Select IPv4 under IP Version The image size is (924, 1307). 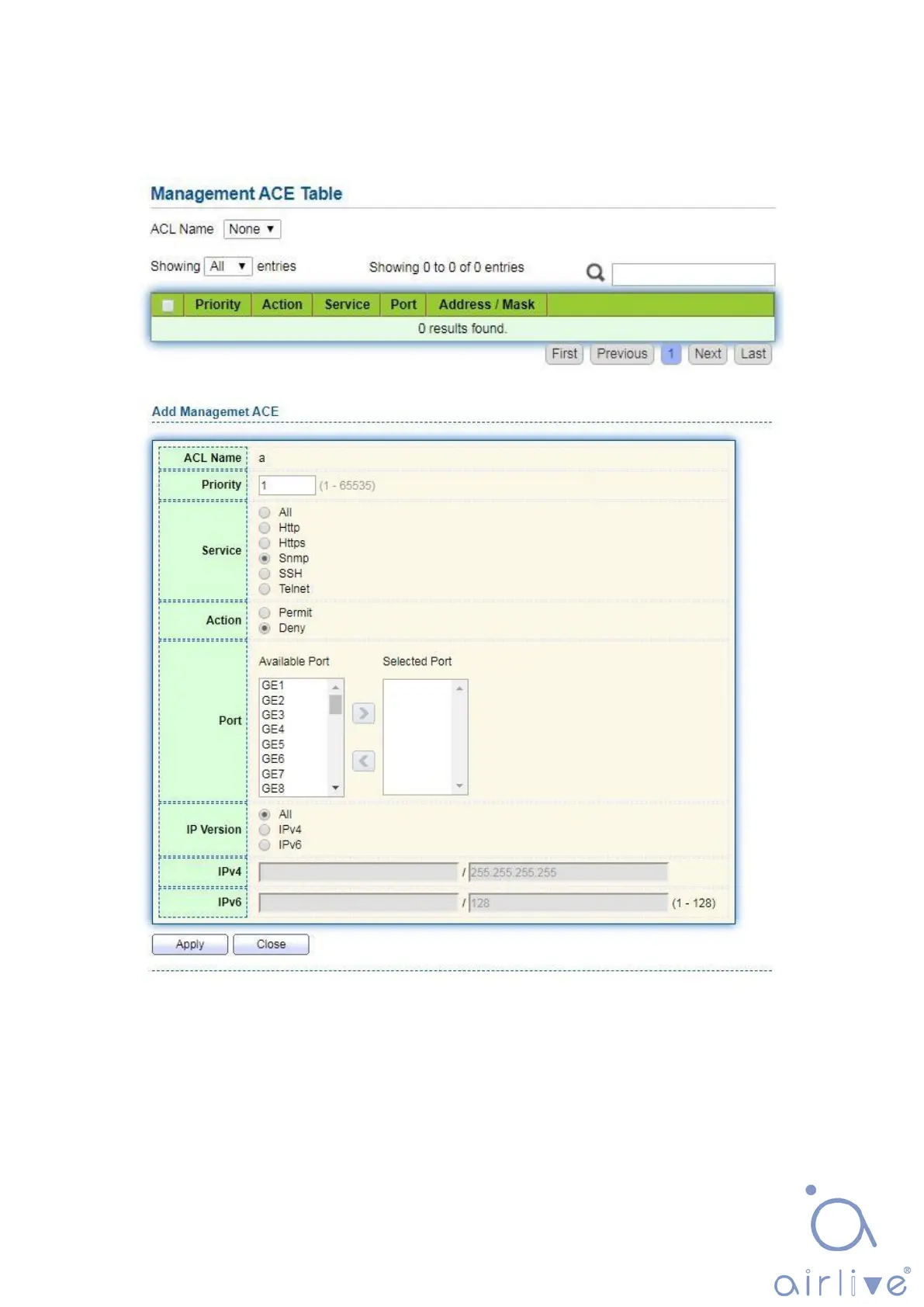click(x=265, y=830)
